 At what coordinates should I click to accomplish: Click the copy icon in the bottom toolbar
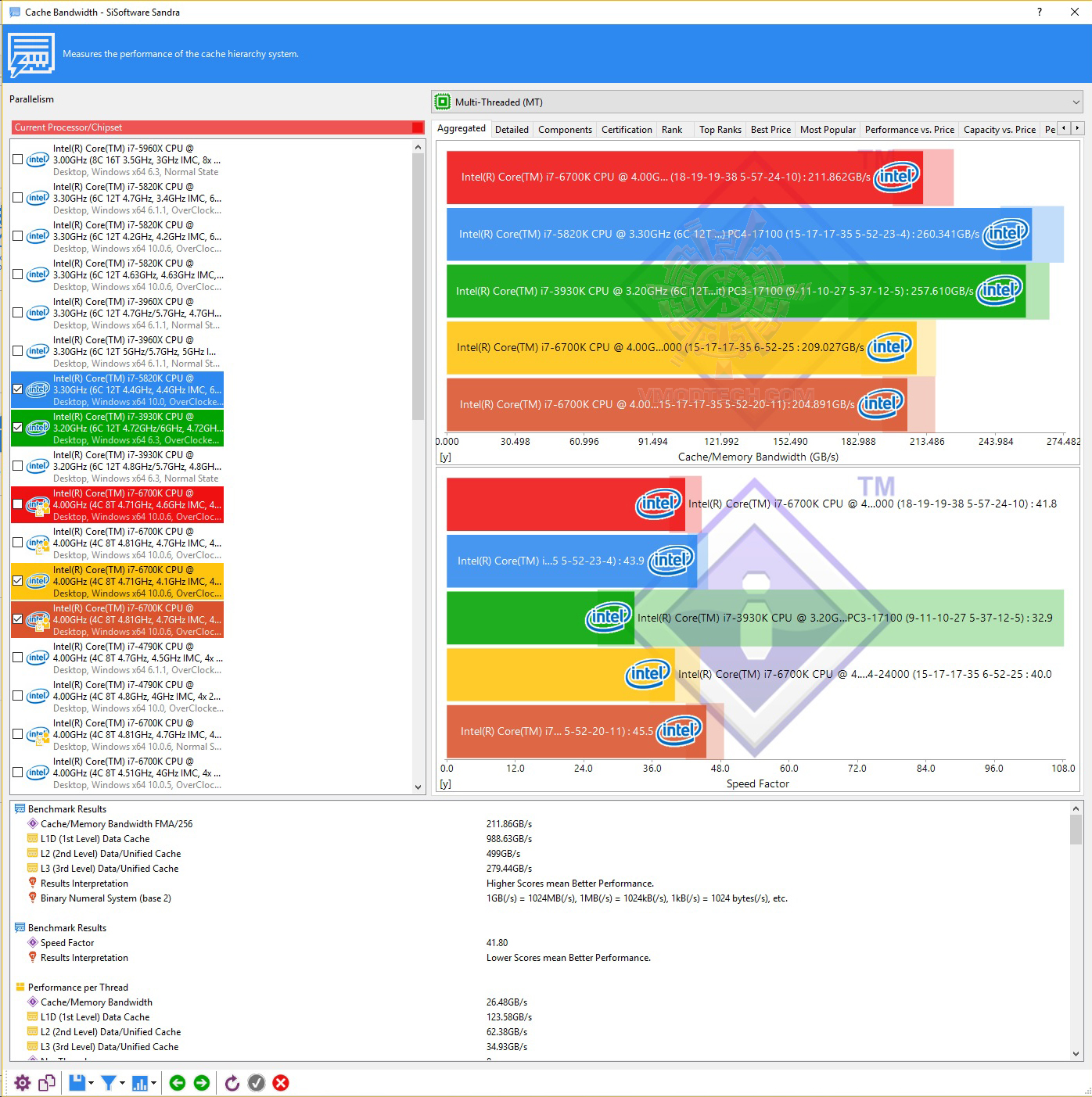tap(47, 1083)
